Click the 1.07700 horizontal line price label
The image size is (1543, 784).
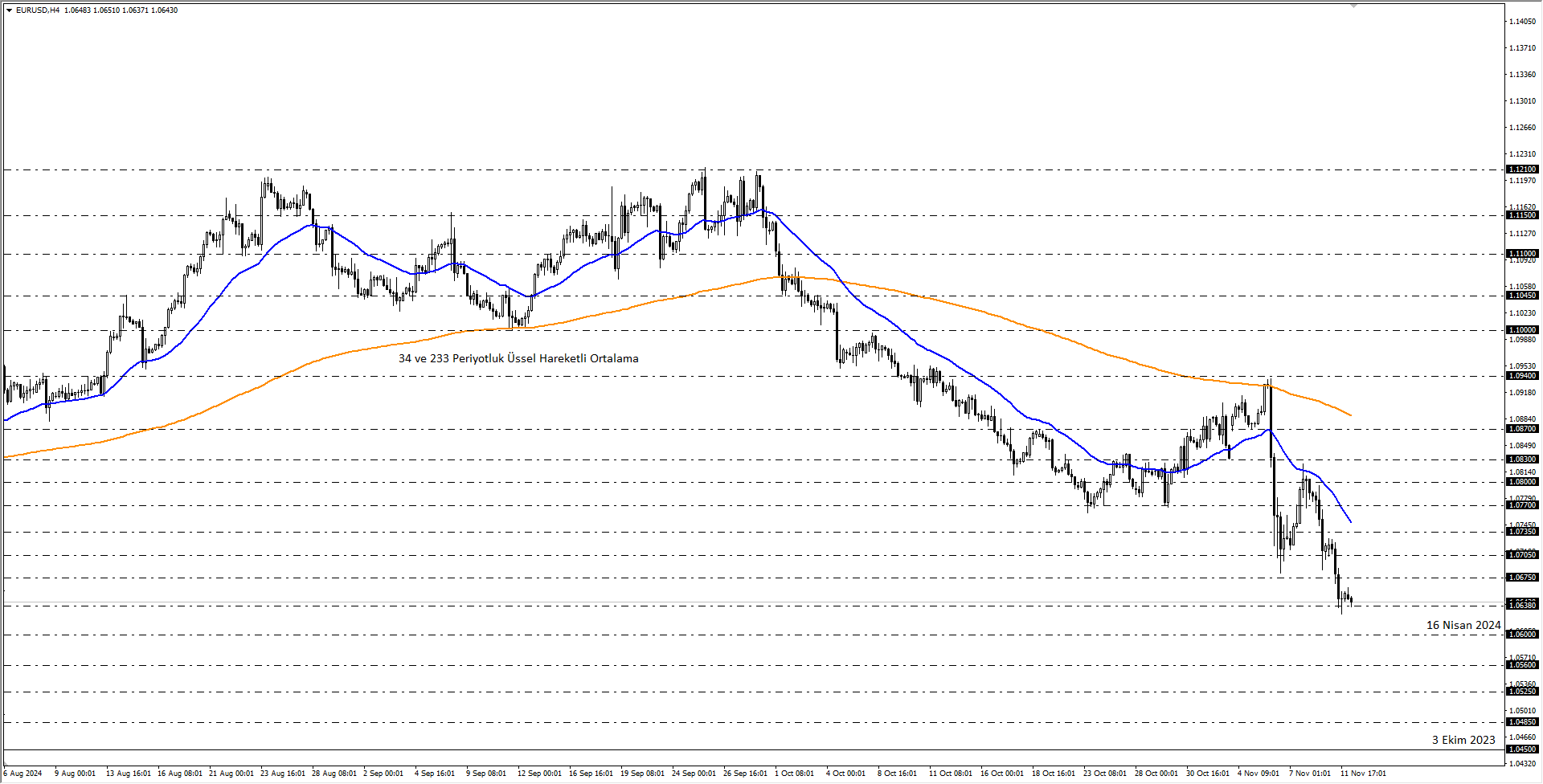1522,505
